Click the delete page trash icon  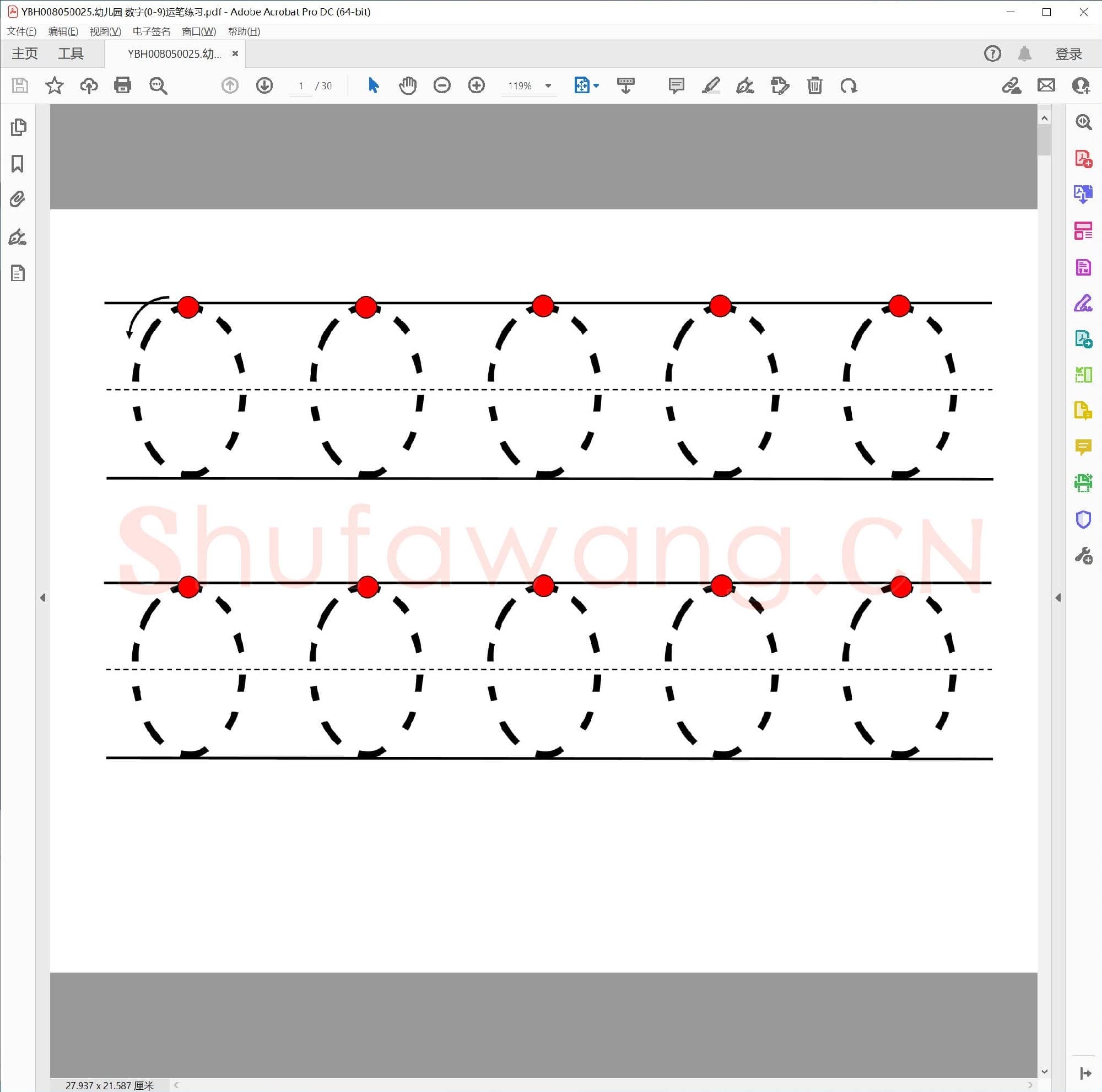(x=814, y=85)
